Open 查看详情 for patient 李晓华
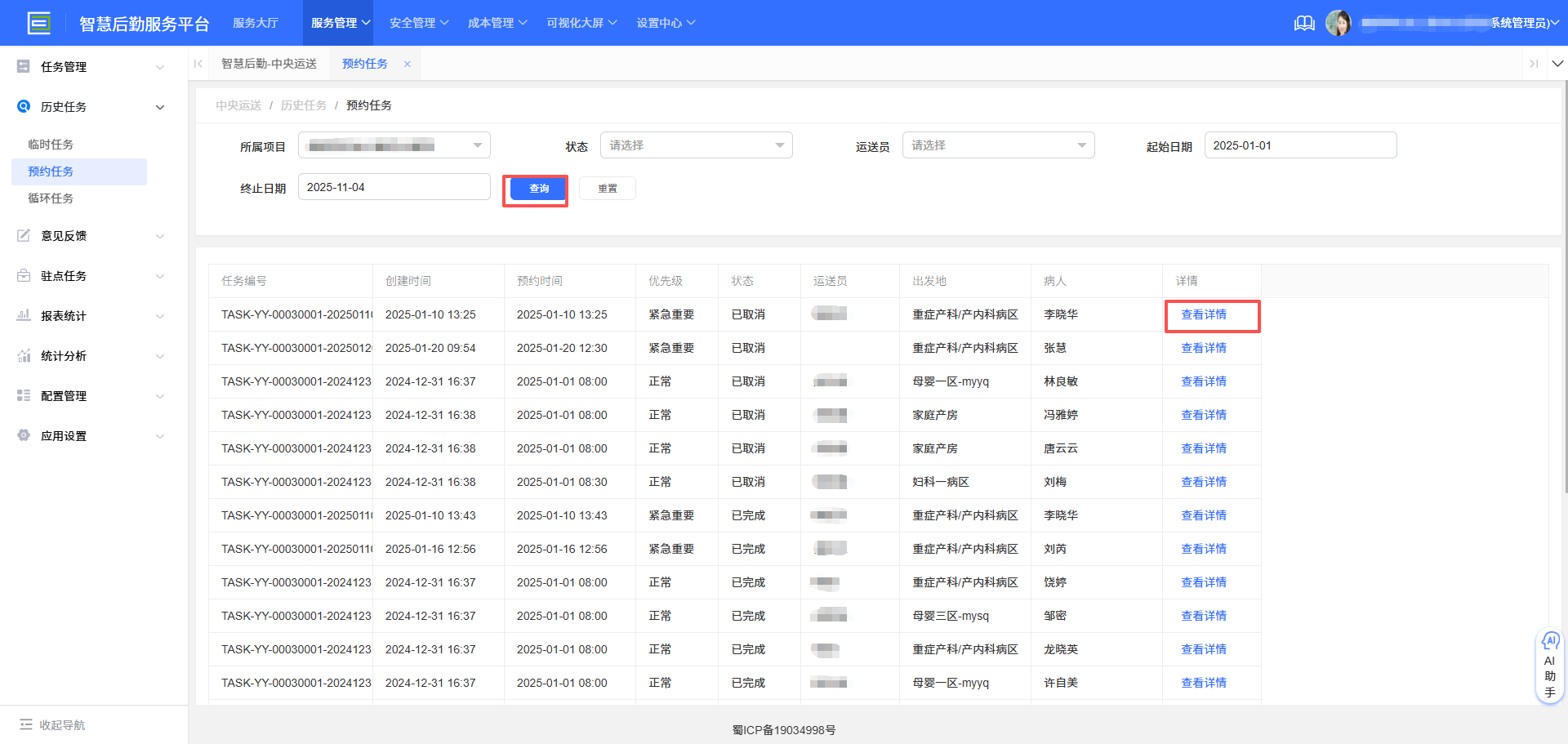 (1204, 314)
